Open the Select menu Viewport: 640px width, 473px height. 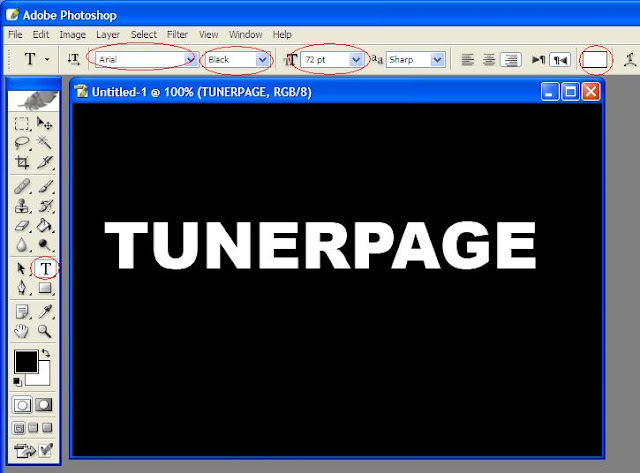[144, 35]
